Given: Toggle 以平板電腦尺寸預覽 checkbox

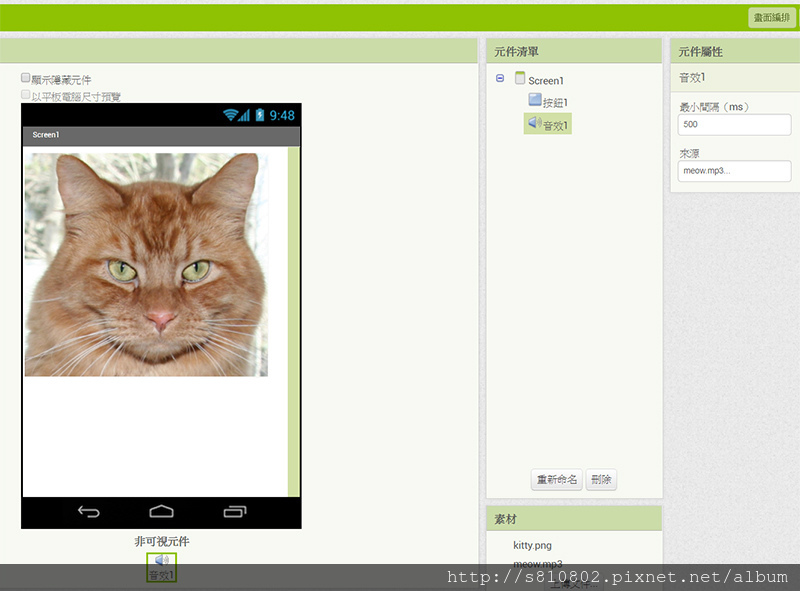Looking at the screenshot, I should (x=26, y=94).
